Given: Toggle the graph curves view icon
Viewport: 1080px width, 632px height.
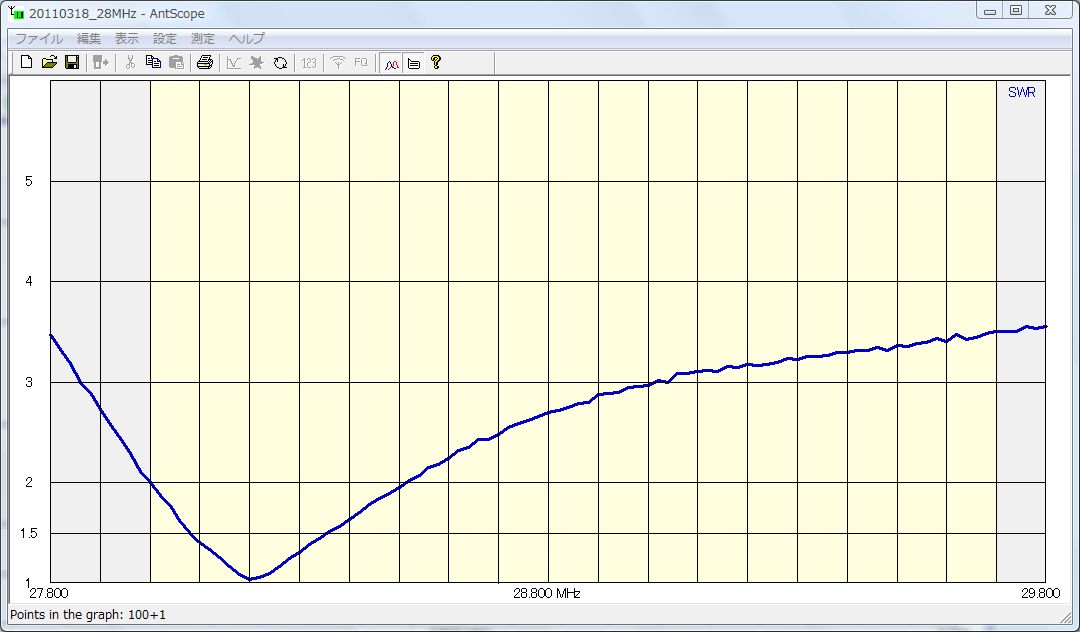Looking at the screenshot, I should coord(391,63).
